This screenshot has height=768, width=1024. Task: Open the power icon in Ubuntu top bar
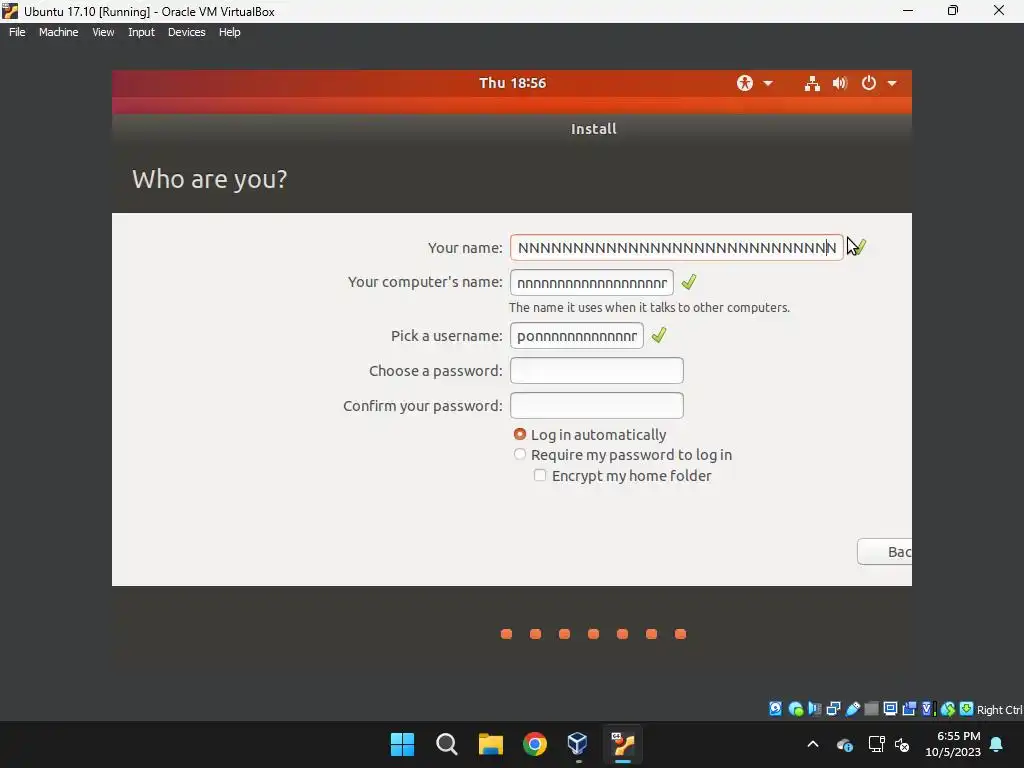pyautogui.click(x=869, y=83)
